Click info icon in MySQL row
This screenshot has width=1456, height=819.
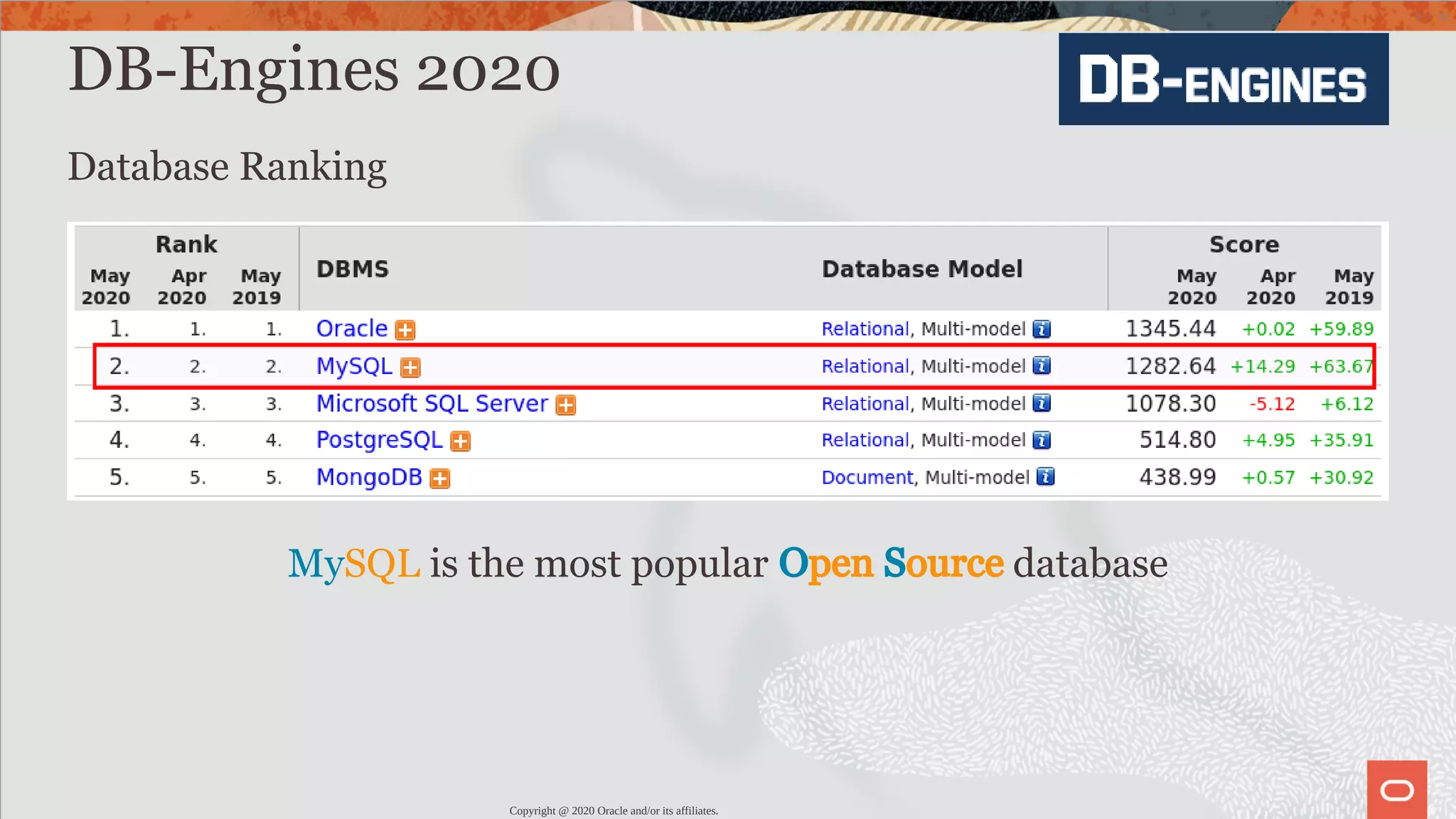pos(1042,366)
